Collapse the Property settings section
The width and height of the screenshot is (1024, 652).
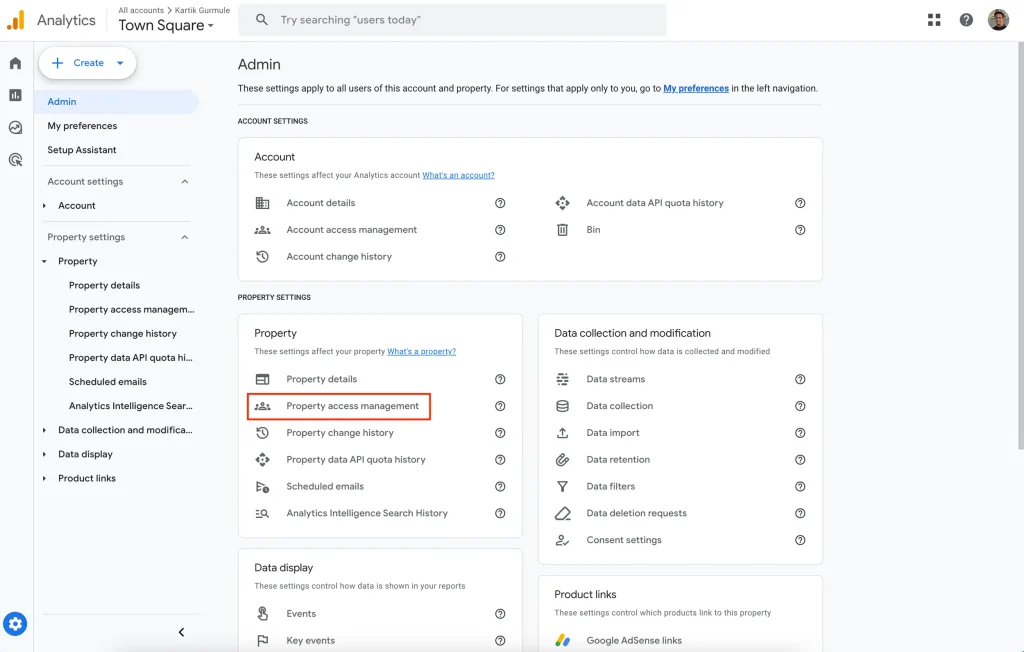[x=185, y=237]
